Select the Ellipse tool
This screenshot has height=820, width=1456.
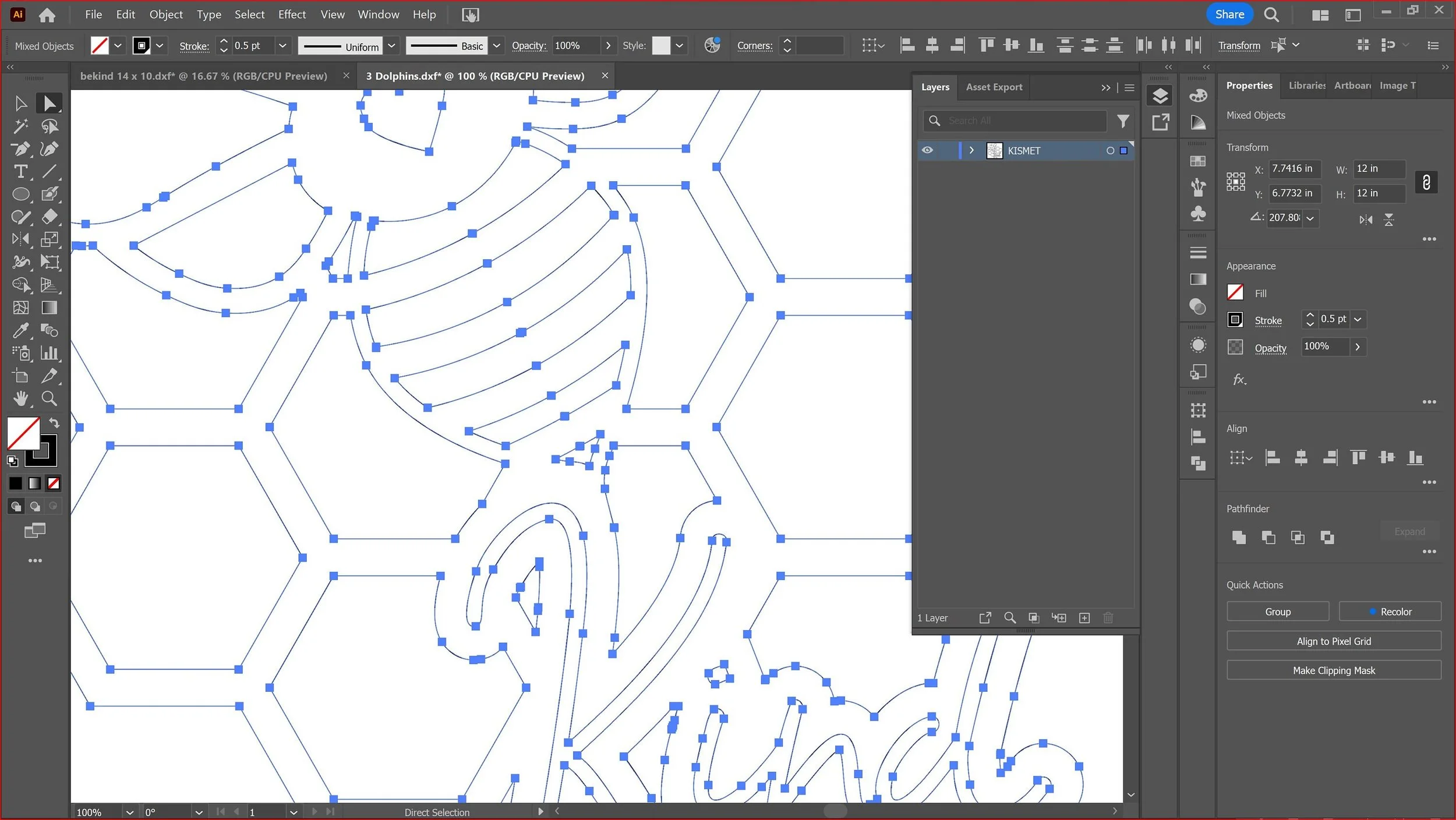[x=20, y=195]
